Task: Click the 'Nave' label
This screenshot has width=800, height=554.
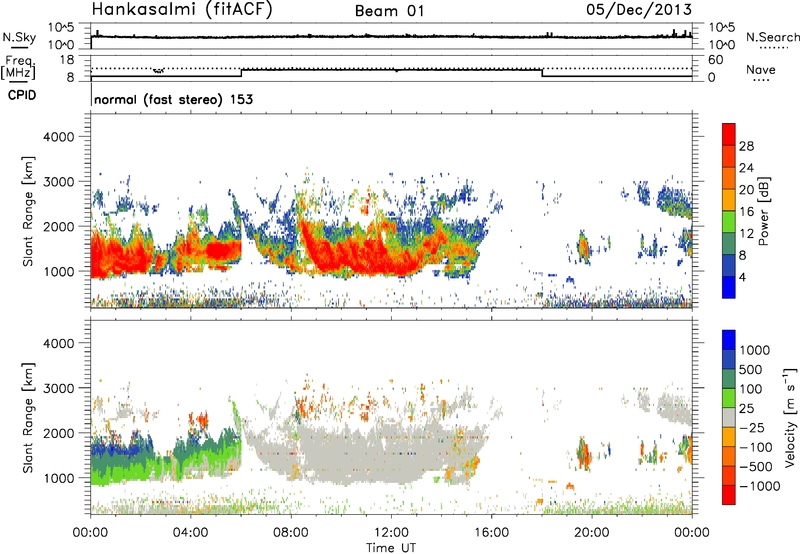Action: coord(761,69)
